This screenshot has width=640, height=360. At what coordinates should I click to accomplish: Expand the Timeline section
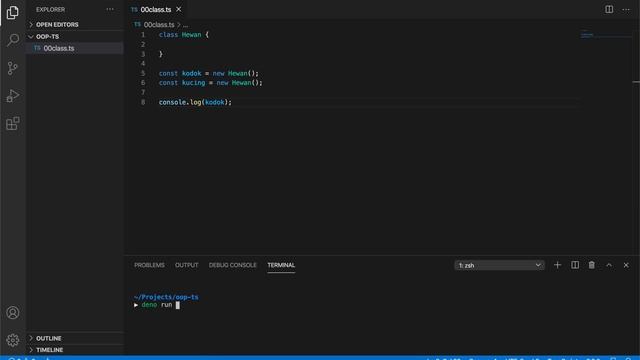tap(75, 350)
